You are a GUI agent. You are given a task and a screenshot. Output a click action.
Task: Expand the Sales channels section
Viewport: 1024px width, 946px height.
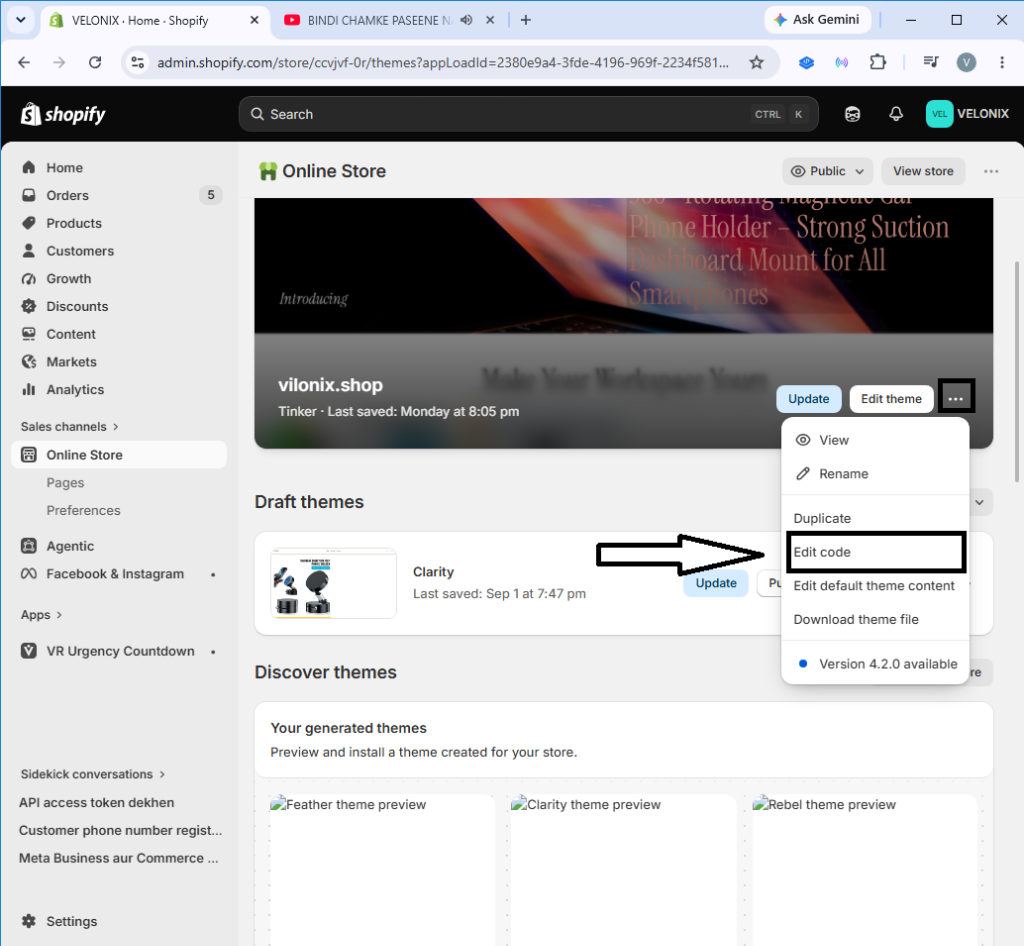pos(70,427)
